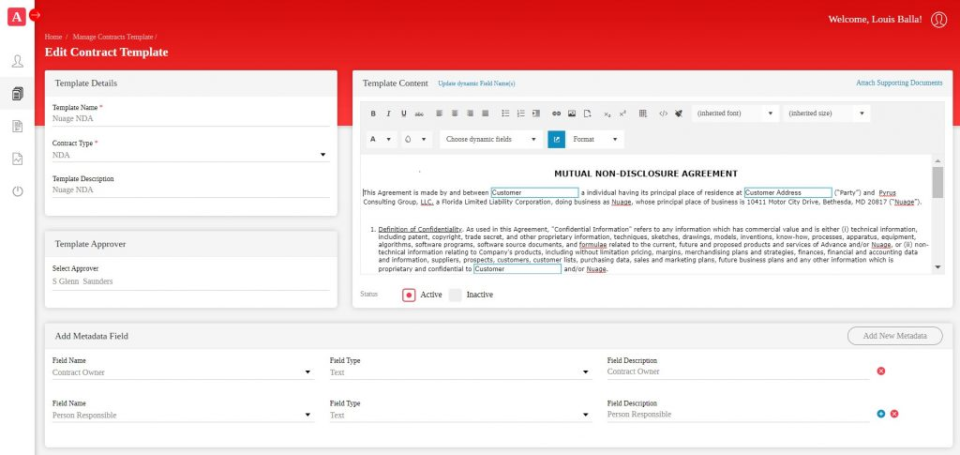Click Update dynamic Field Name(s) link
Image resolution: width=960 pixels, height=455 pixels.
click(476, 83)
